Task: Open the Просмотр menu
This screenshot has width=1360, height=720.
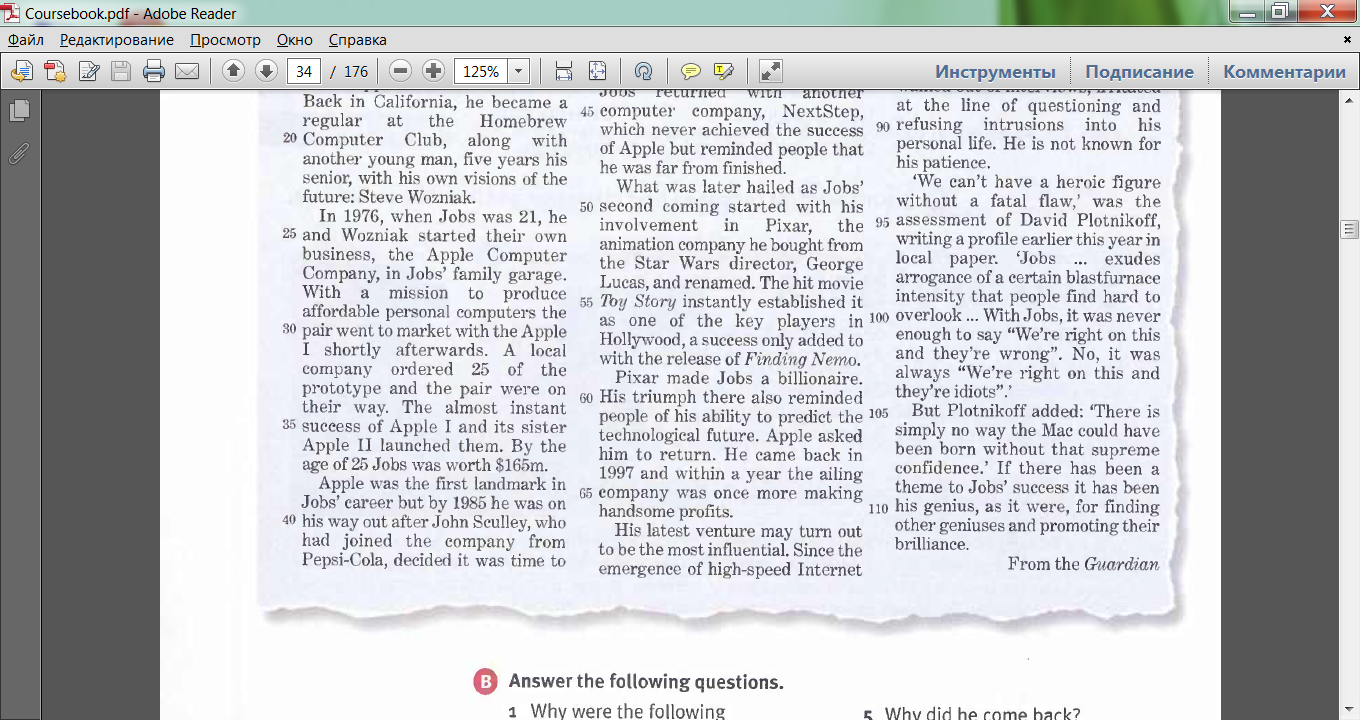Action: [x=225, y=40]
